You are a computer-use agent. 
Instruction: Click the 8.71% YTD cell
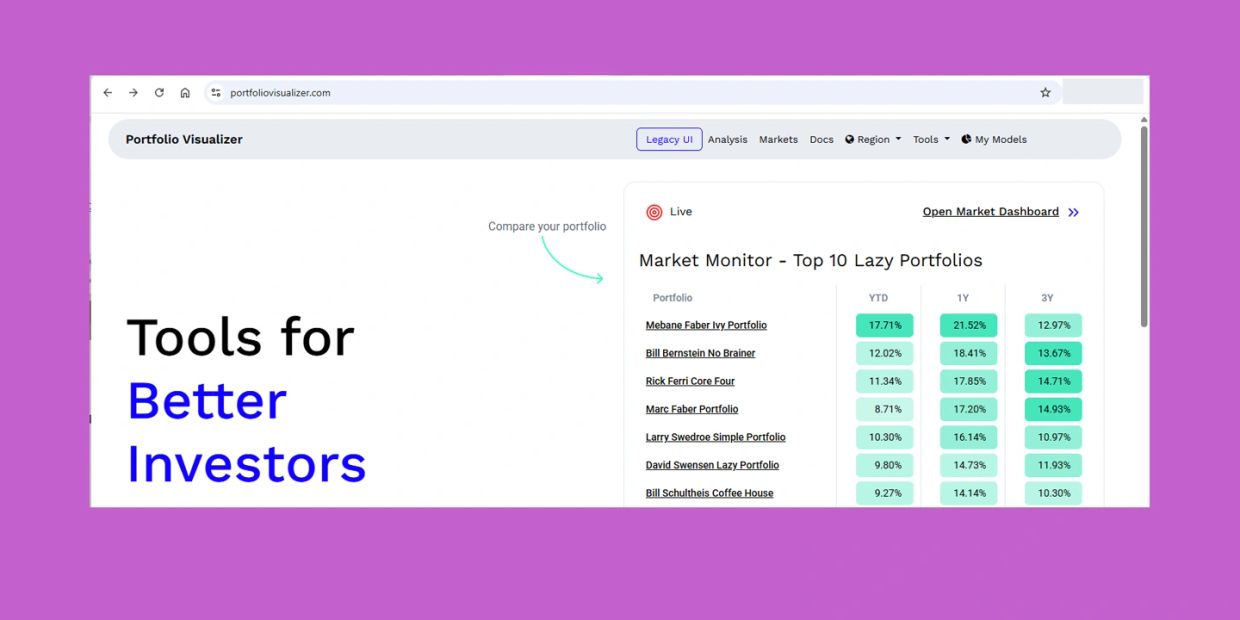click(885, 409)
